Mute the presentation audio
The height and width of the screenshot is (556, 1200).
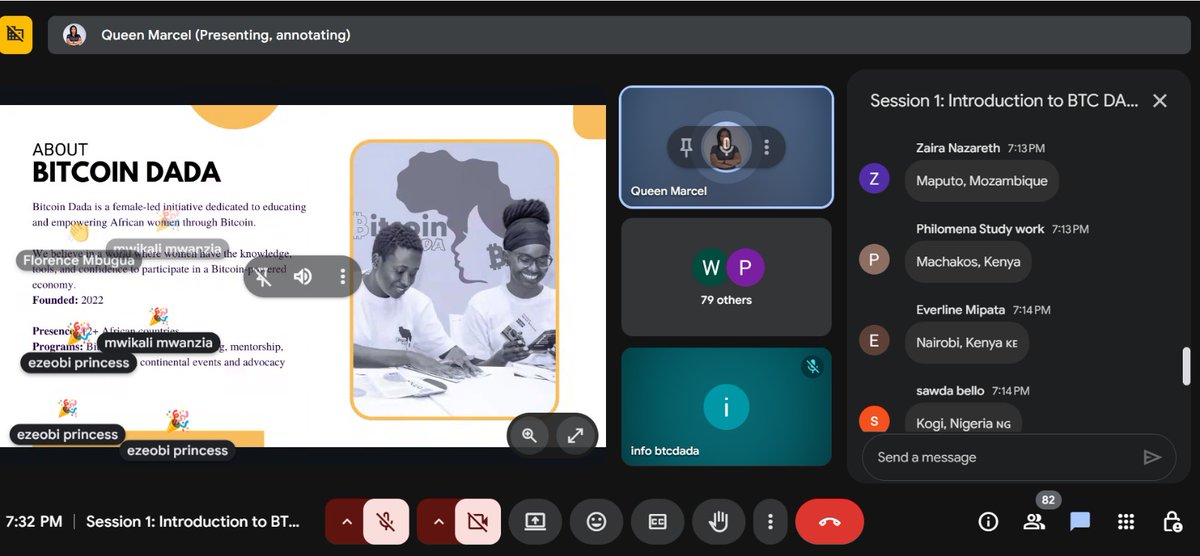click(302, 277)
